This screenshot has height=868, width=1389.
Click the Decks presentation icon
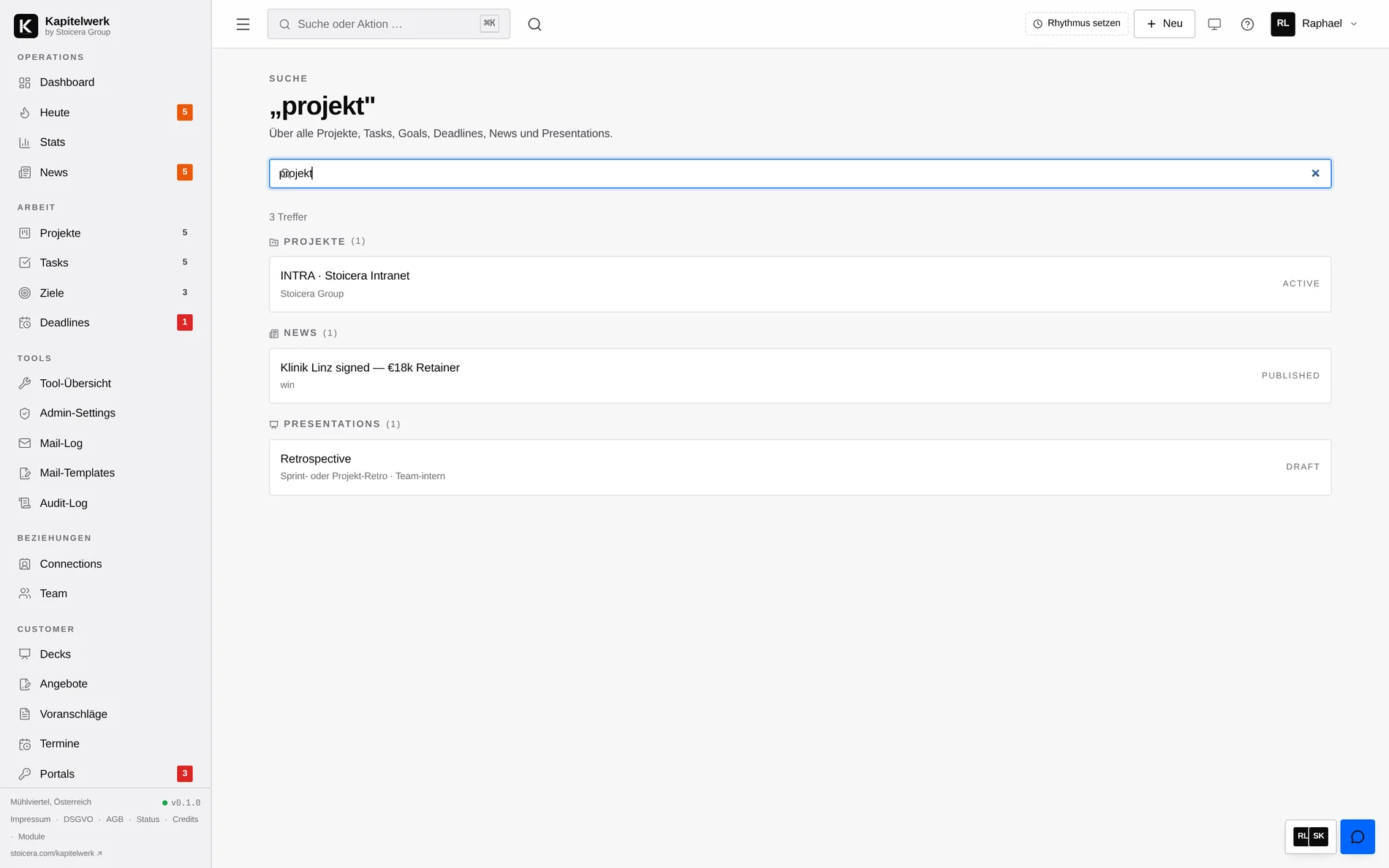(25, 655)
